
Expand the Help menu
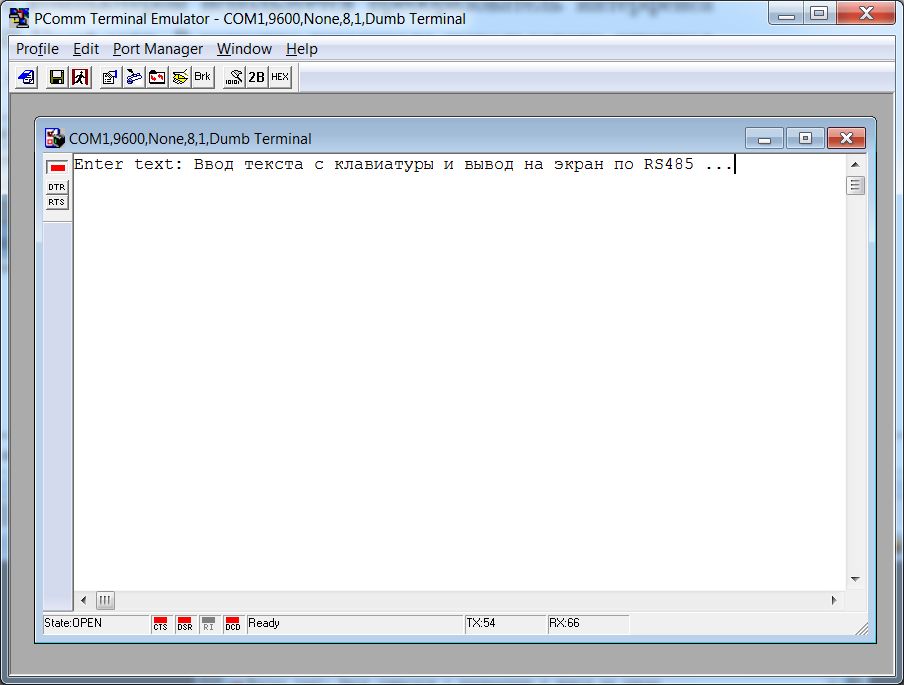301,49
